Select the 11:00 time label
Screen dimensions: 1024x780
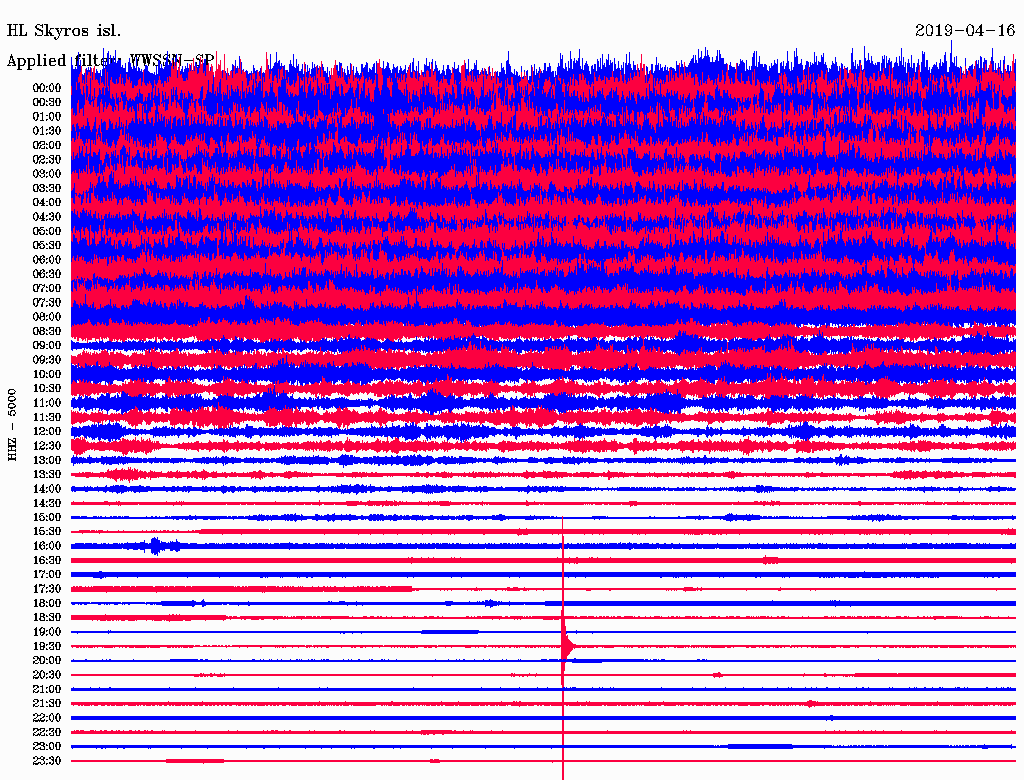47,403
